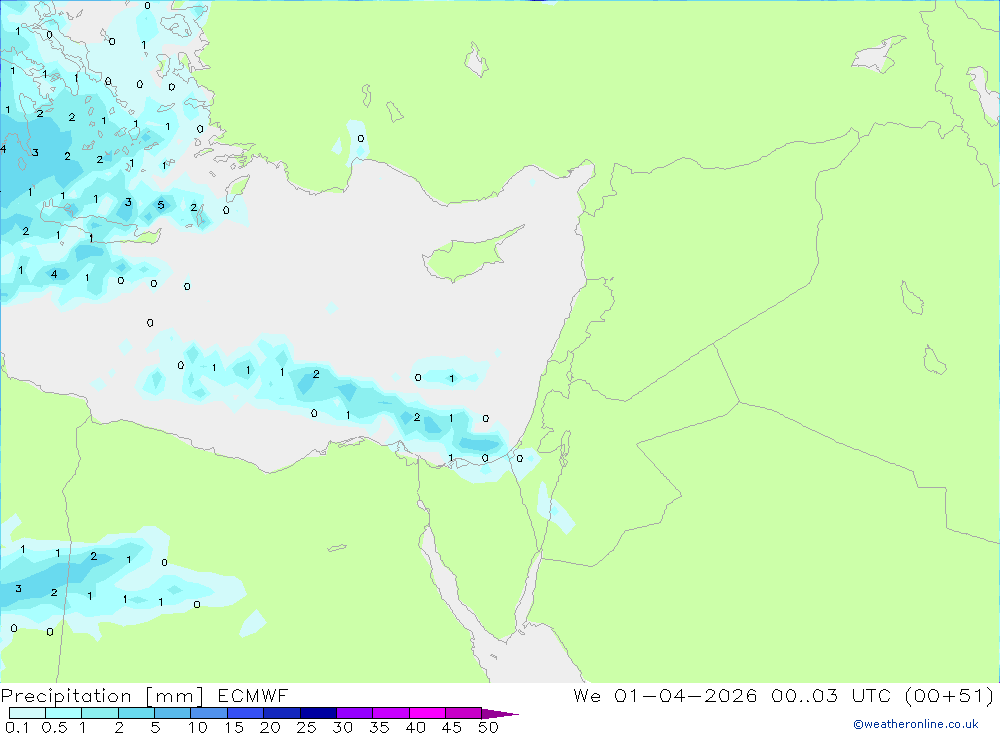Click the "00..03 UTC" time range
The width and height of the screenshot is (1000, 733).
point(831,695)
